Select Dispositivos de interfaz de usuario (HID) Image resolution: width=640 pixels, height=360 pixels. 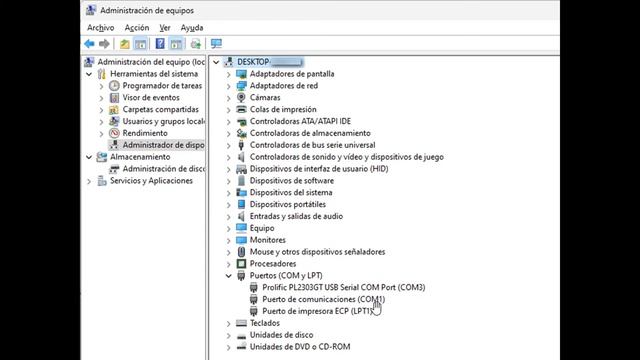[x=319, y=169]
